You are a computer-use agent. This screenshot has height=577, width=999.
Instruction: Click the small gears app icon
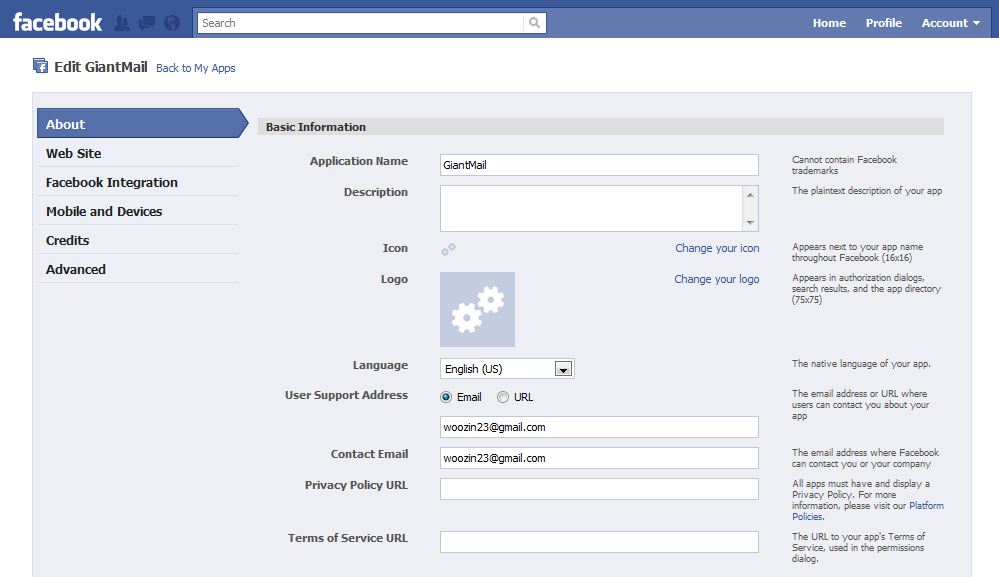pos(448,249)
